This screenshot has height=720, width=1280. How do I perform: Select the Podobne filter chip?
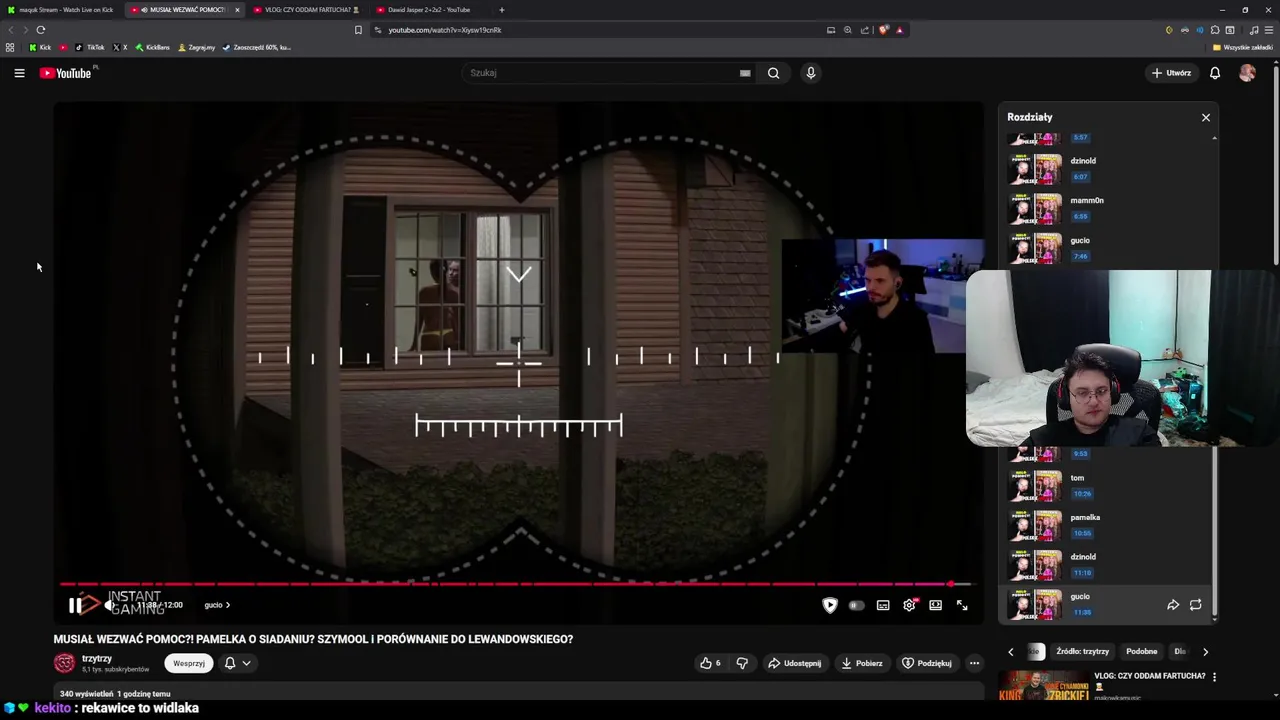[1142, 652]
